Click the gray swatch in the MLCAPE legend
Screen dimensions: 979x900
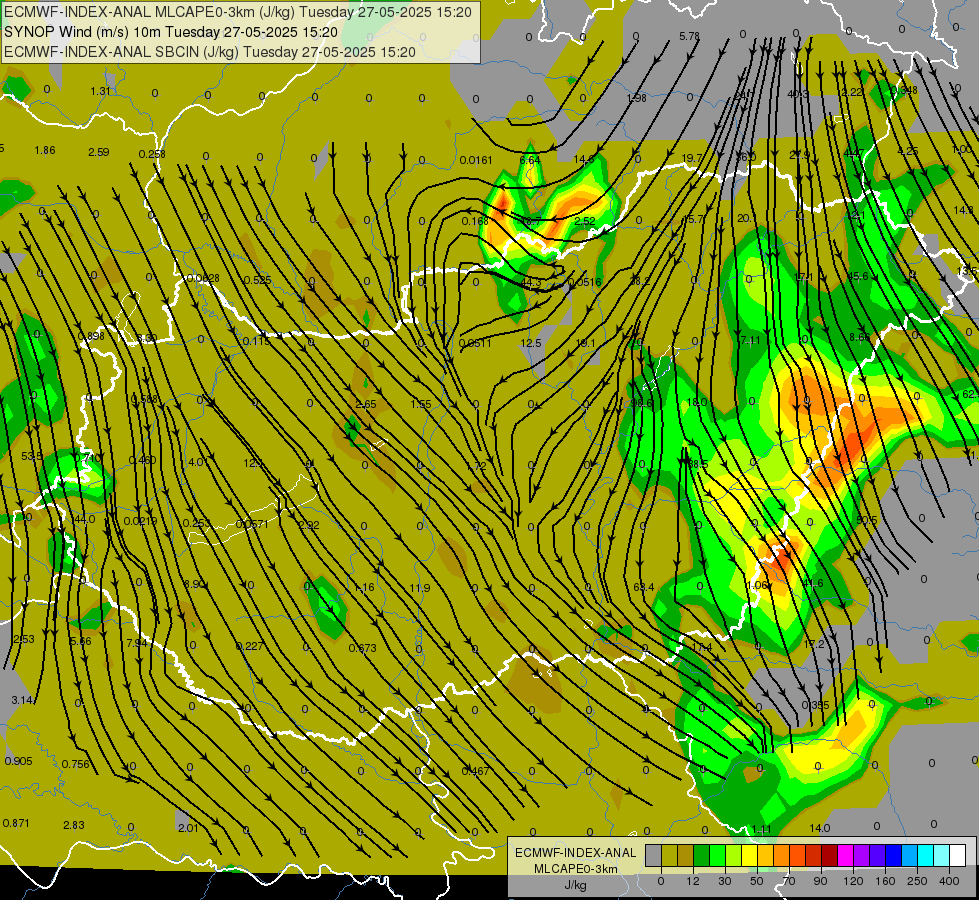click(654, 855)
